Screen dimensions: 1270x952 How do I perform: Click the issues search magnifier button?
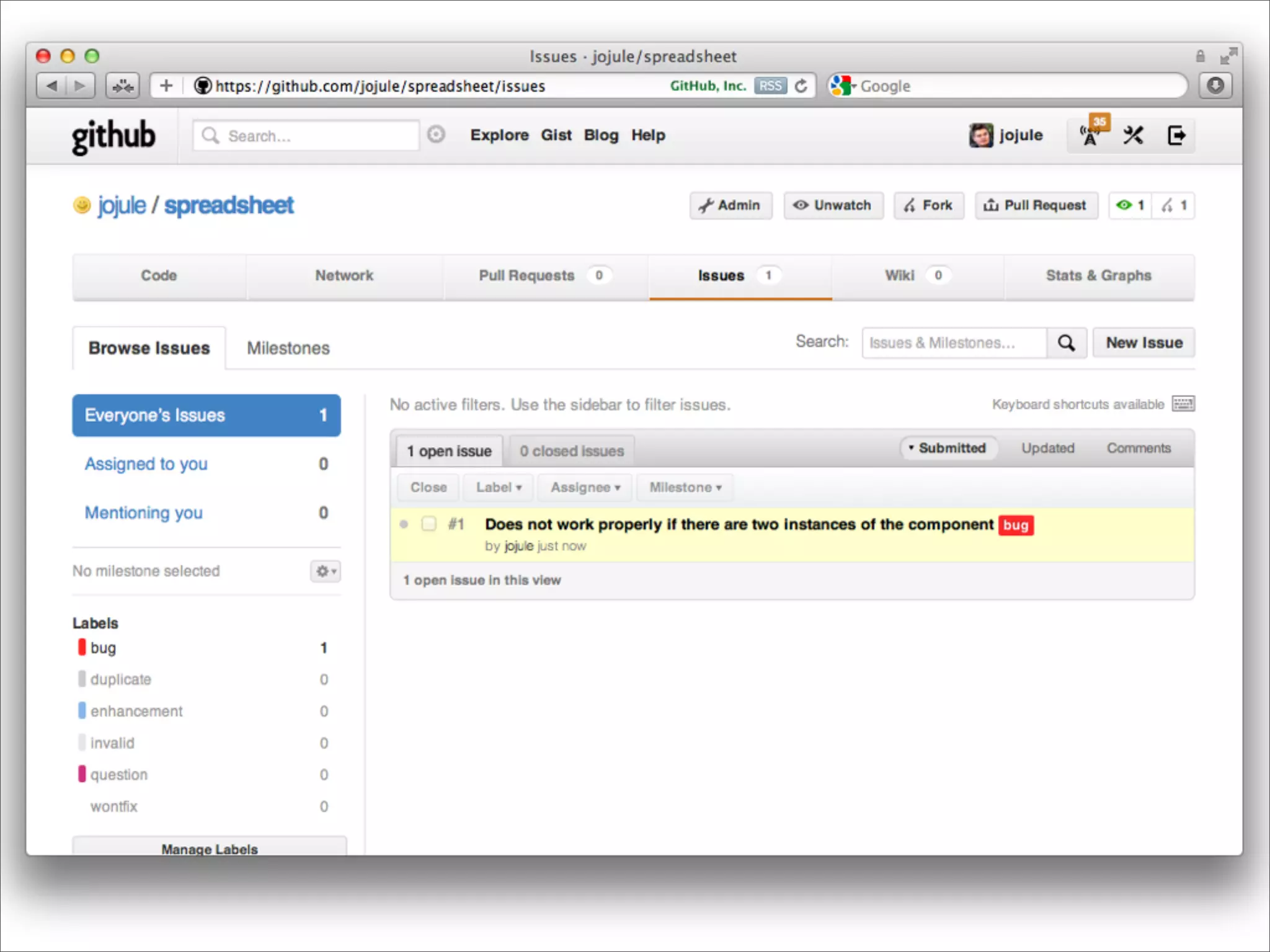1066,343
